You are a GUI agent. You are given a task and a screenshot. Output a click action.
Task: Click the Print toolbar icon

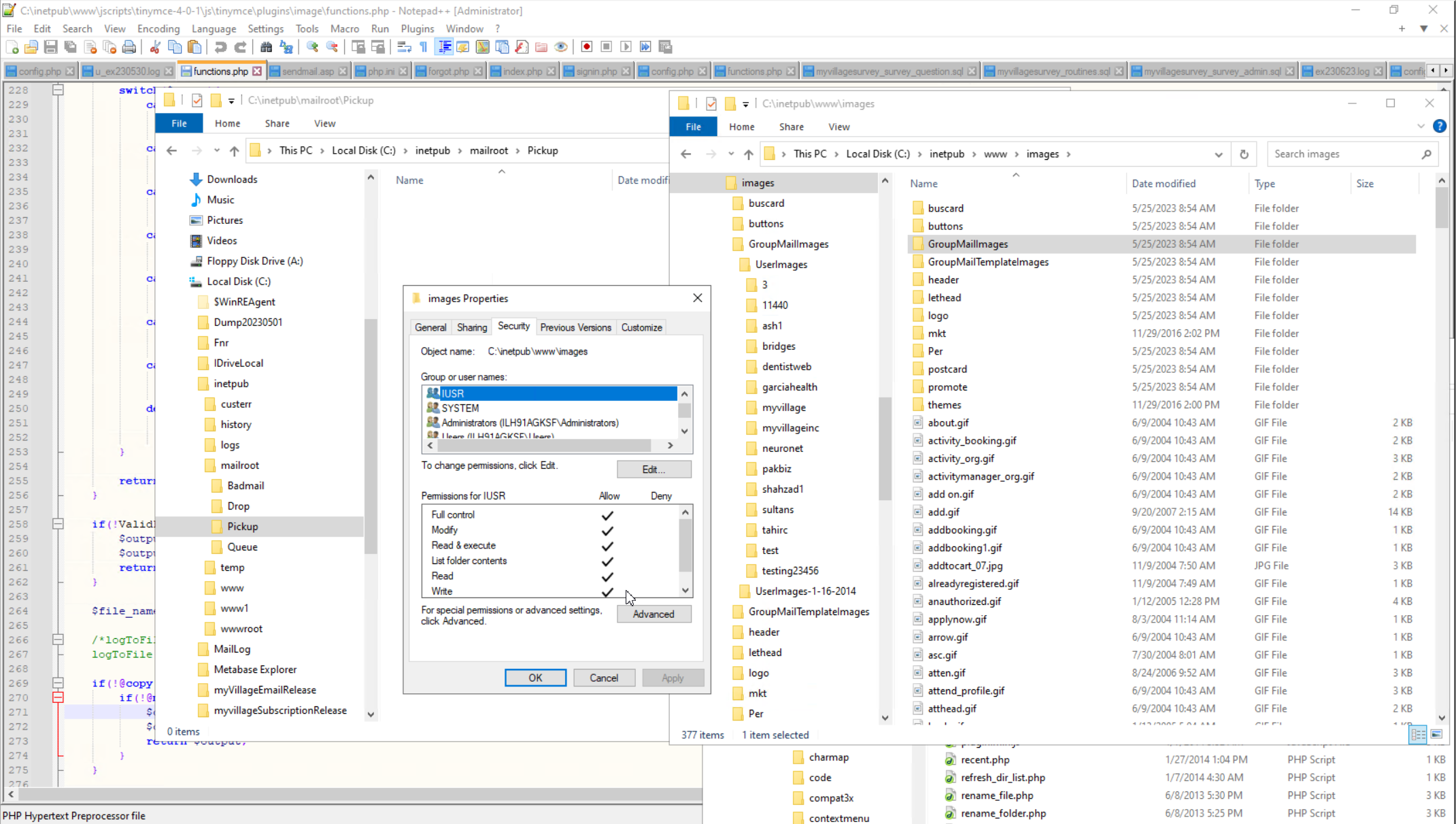129,47
